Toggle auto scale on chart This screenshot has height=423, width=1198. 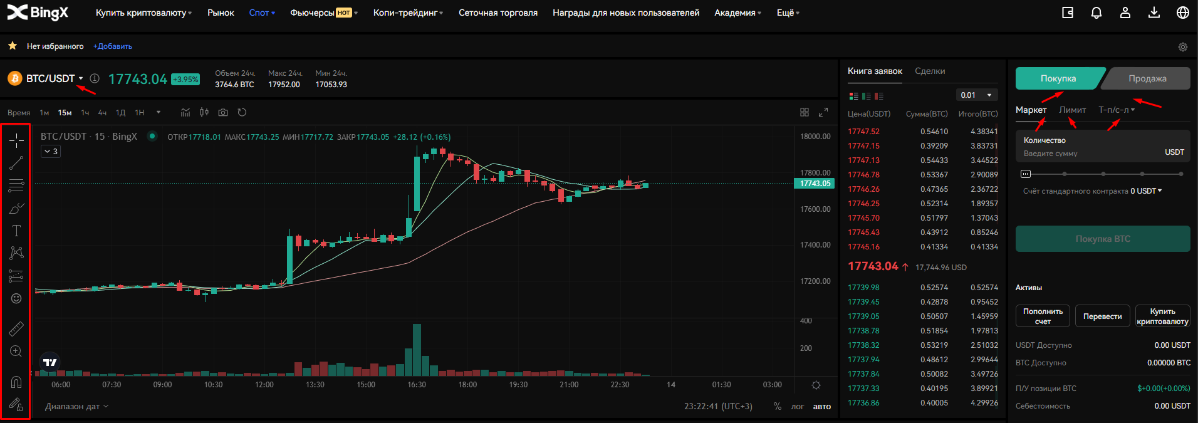pos(821,406)
